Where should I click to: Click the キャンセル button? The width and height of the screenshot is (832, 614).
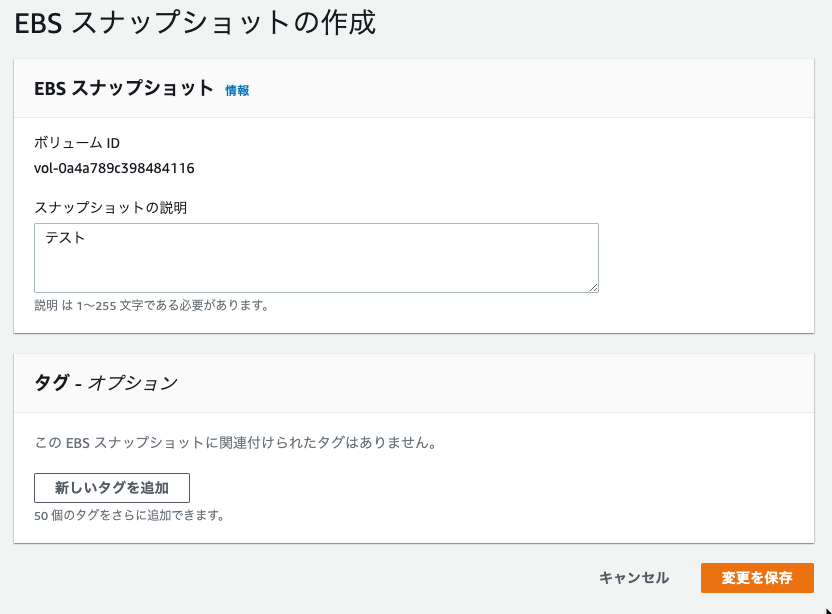634,577
